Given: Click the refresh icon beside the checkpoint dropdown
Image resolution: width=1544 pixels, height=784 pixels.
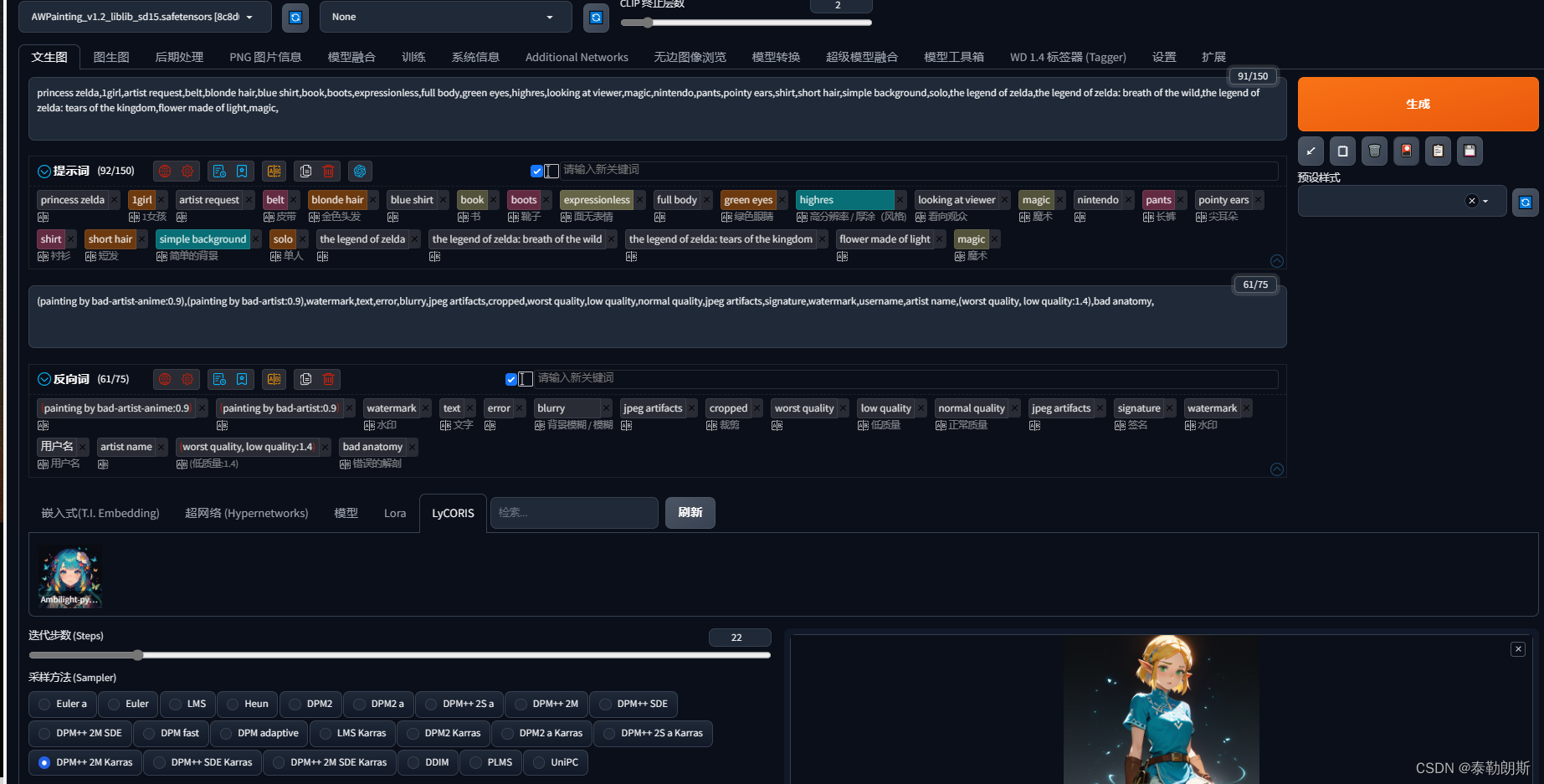Looking at the screenshot, I should point(295,18).
